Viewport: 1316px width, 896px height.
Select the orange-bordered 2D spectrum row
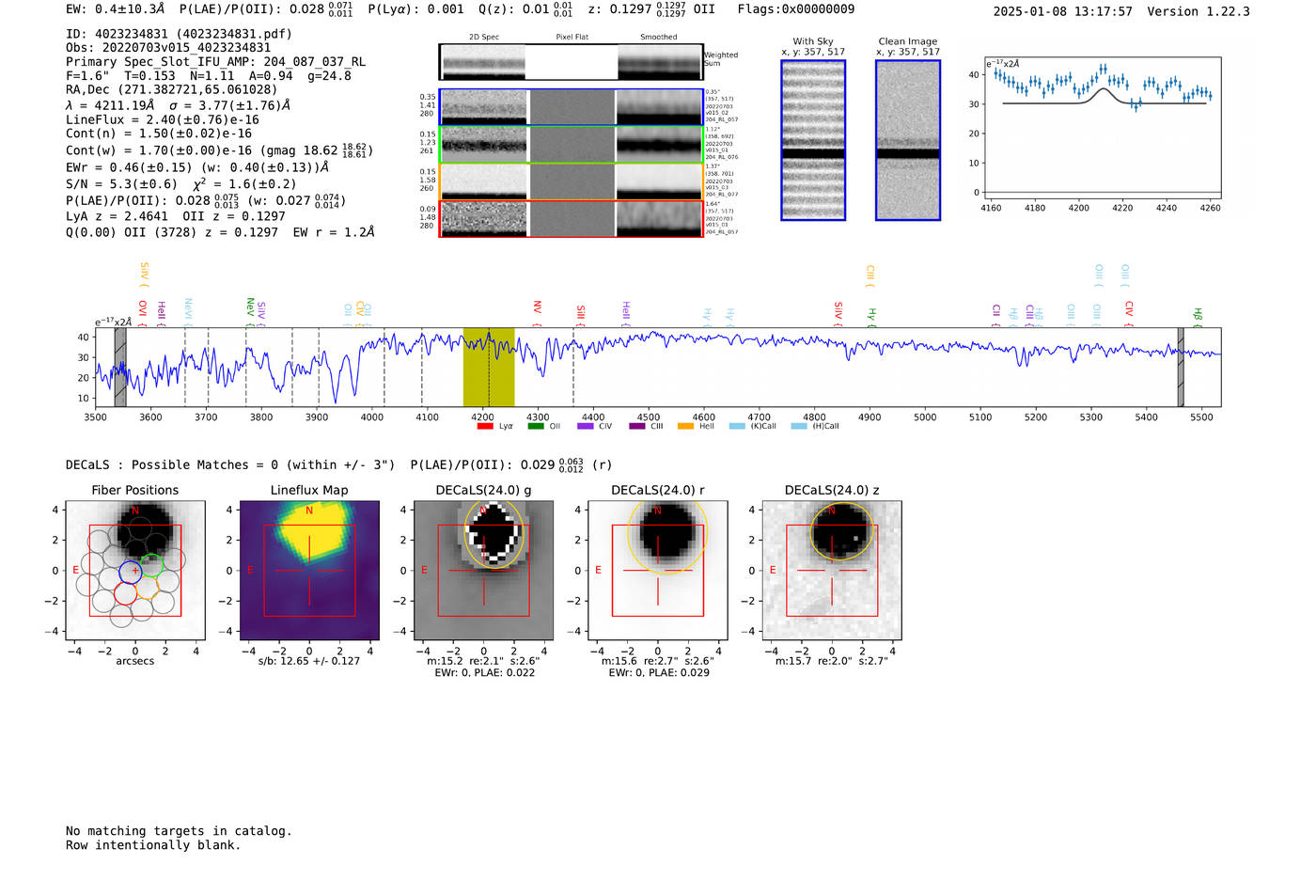[572, 181]
